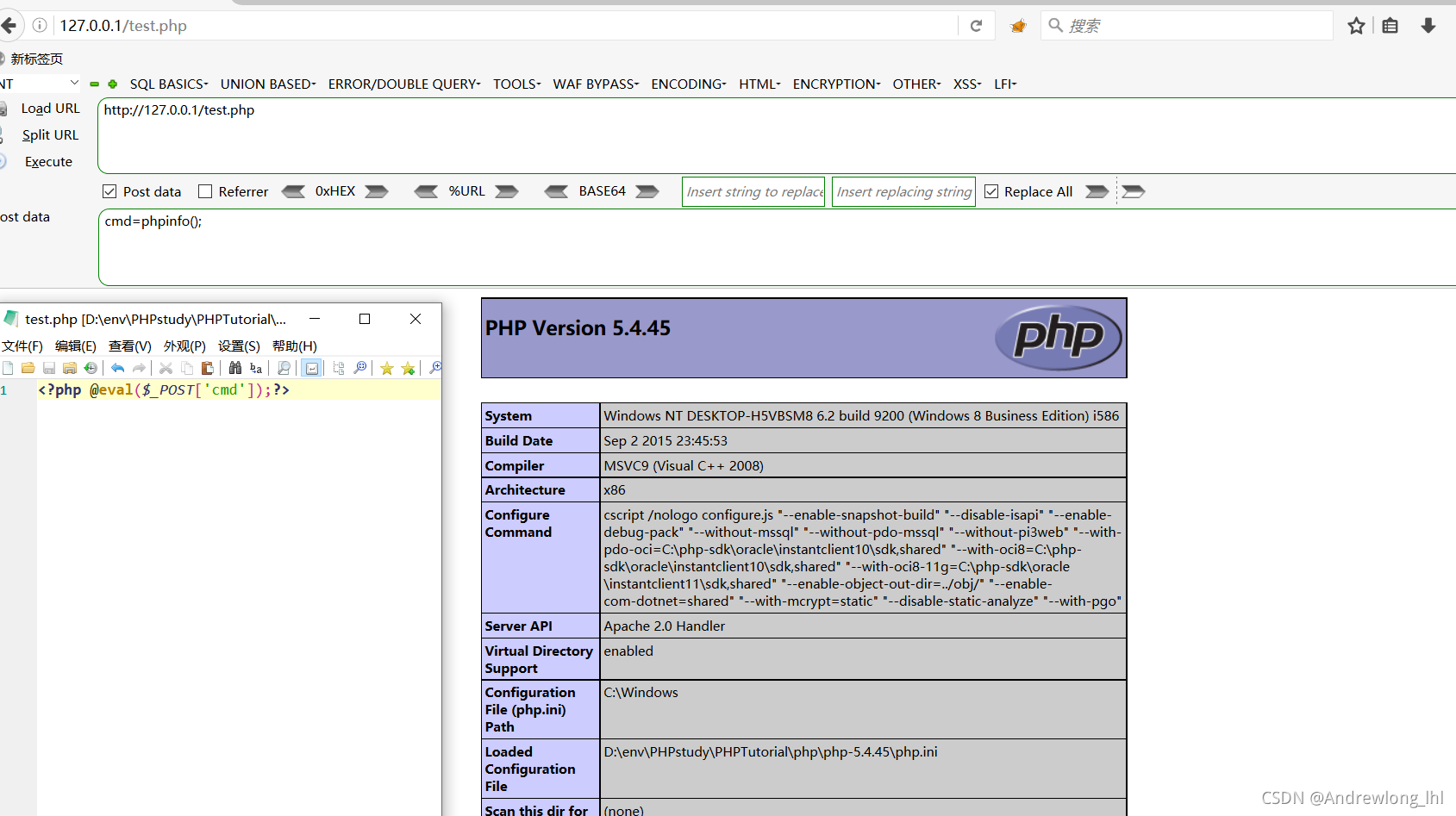The image size is (1456, 816).
Task: Click the add-to-favorites star with plus
Action: click(408, 368)
